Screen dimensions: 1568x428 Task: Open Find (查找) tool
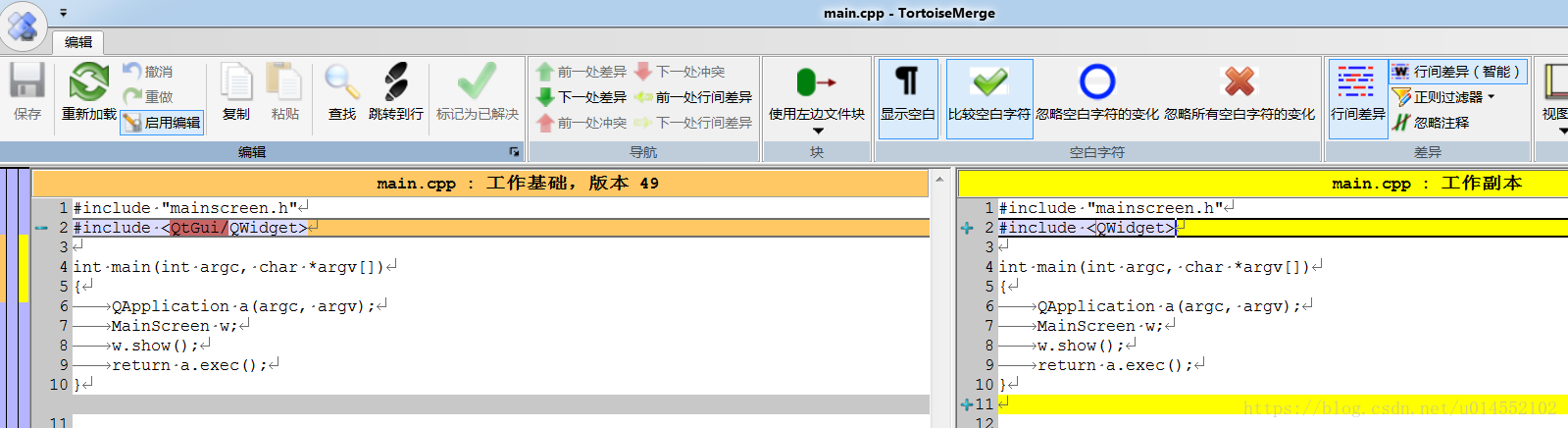341,92
